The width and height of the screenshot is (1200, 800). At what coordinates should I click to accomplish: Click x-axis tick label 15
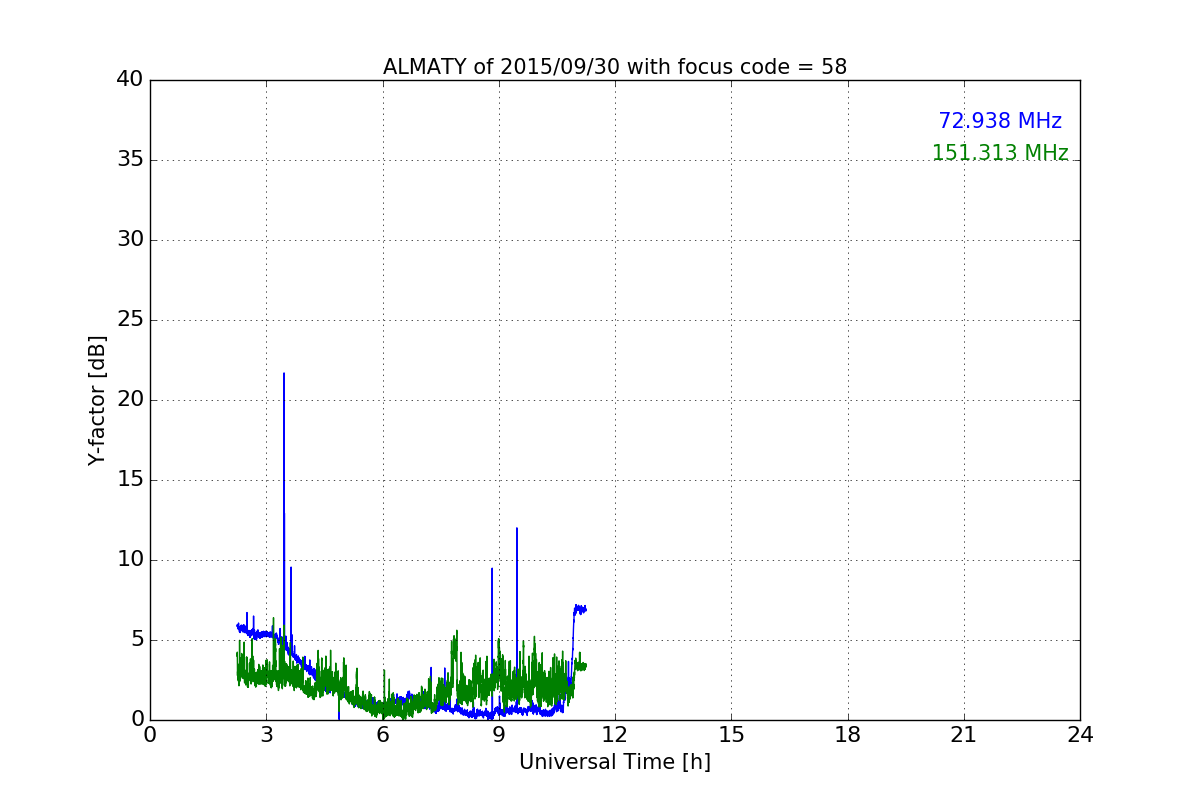pos(732,735)
